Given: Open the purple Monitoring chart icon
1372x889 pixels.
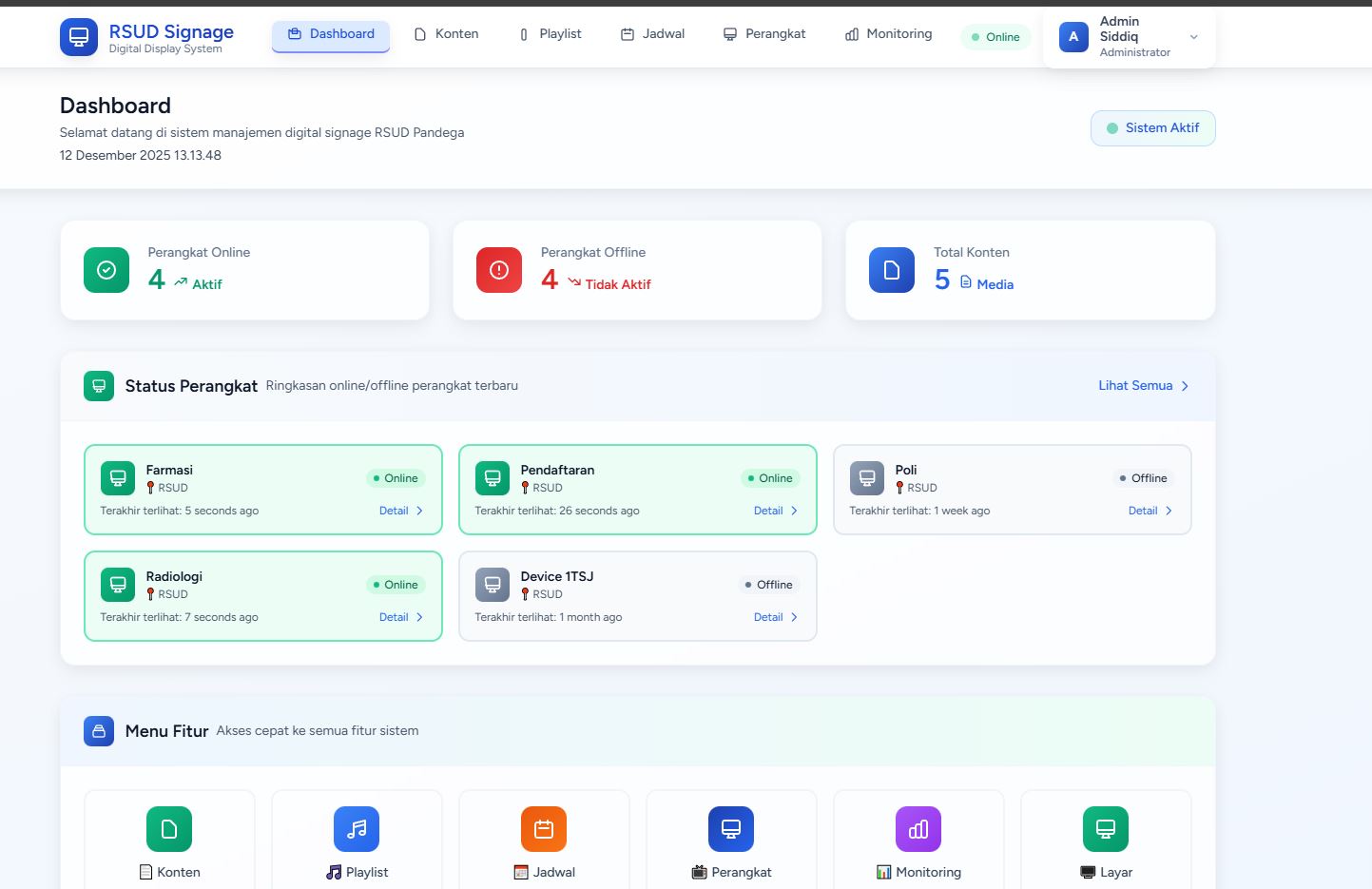Looking at the screenshot, I should (918, 829).
